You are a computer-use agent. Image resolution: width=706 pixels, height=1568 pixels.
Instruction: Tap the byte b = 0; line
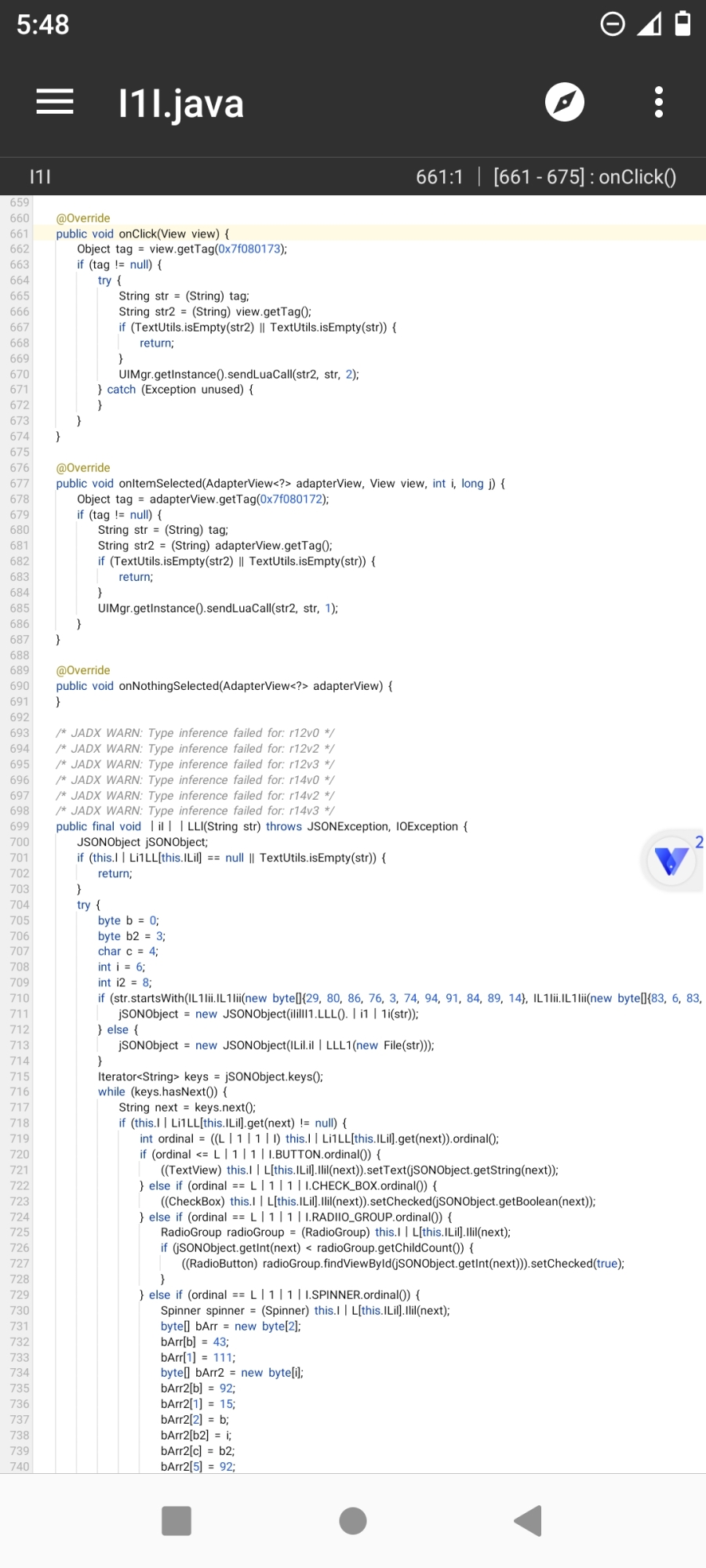129,920
